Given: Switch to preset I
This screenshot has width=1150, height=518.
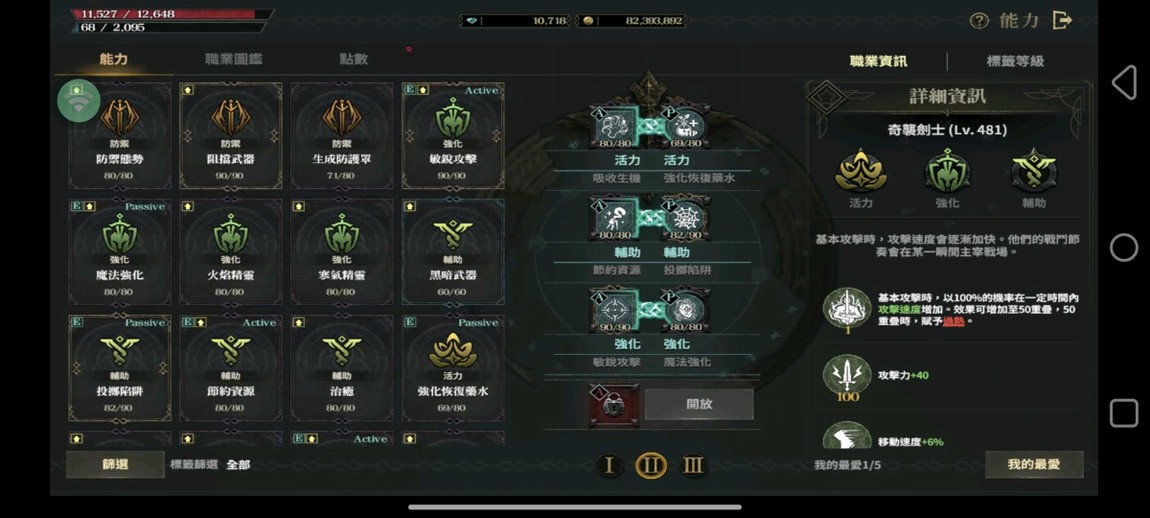Looking at the screenshot, I should pos(609,465).
